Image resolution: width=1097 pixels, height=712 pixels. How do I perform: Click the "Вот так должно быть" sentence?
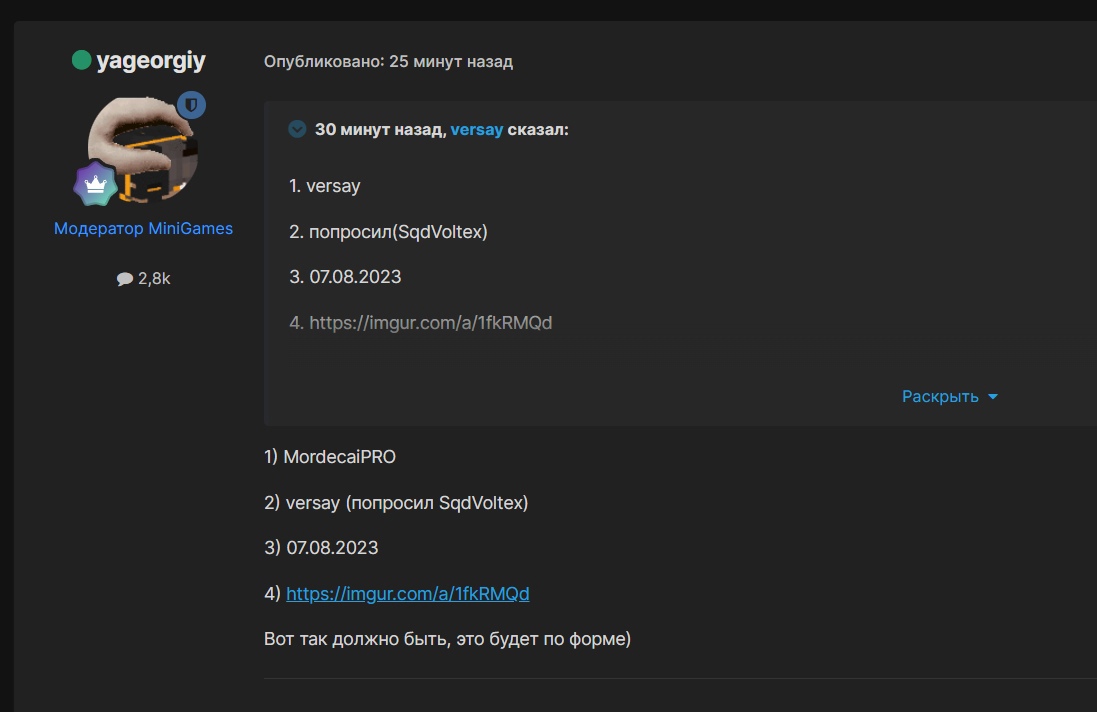pos(447,639)
